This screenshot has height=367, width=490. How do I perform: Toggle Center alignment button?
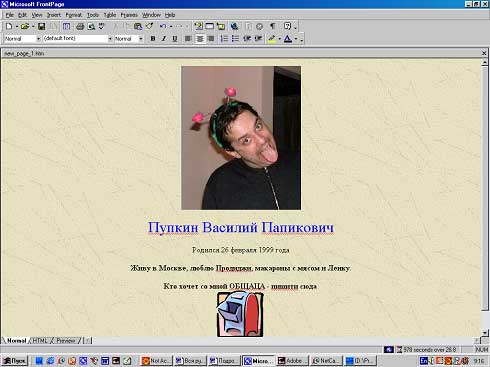[200, 39]
